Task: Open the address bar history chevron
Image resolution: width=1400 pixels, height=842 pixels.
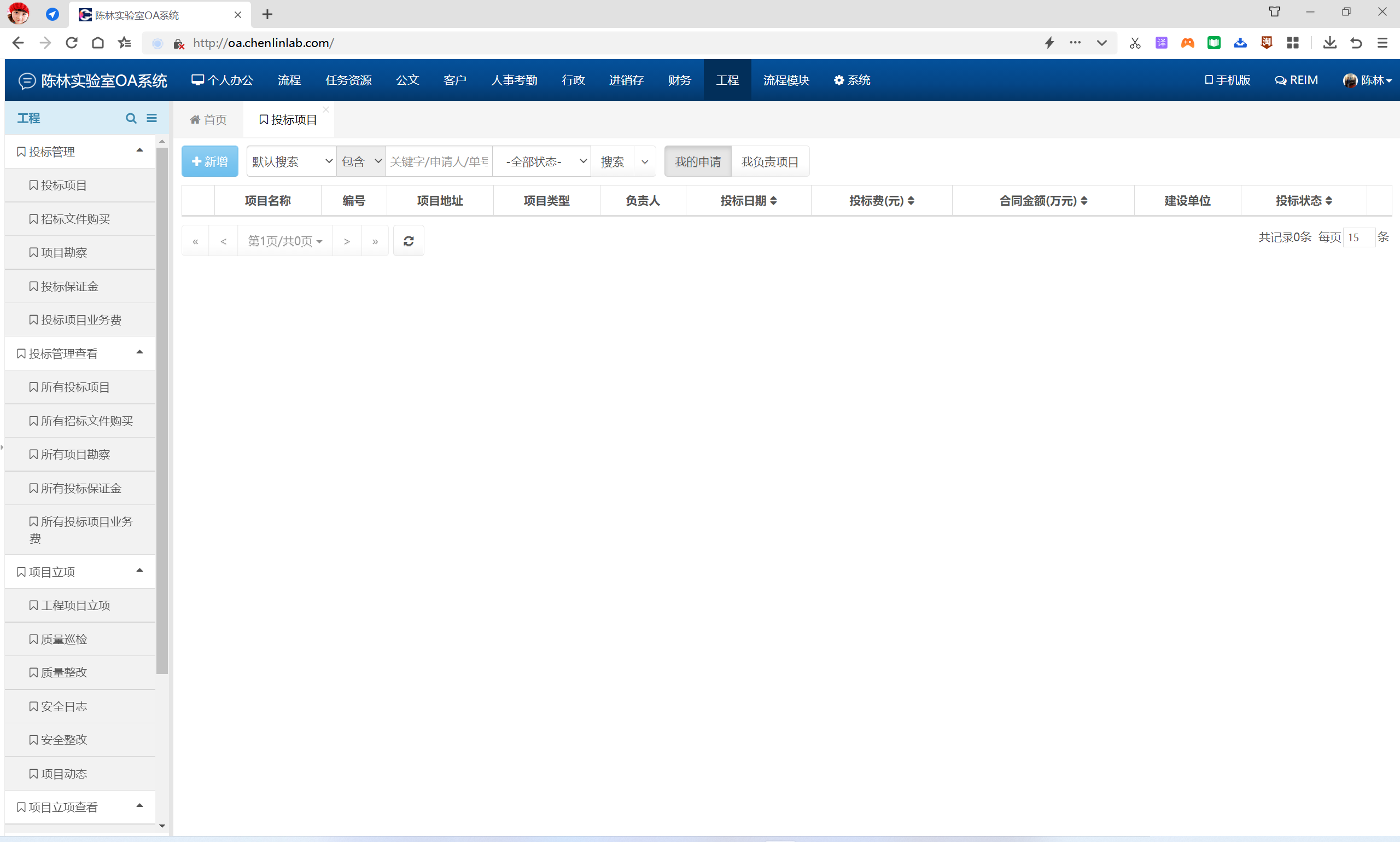Action: [x=1101, y=43]
